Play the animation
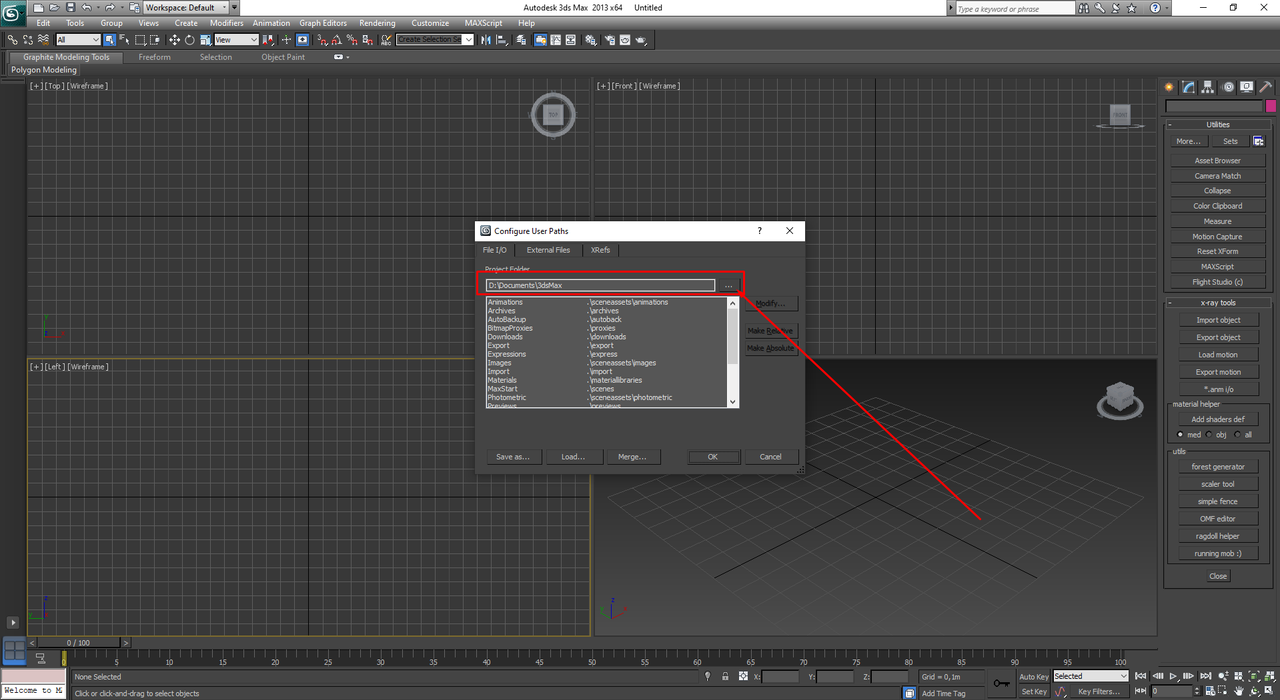 [x=1173, y=676]
